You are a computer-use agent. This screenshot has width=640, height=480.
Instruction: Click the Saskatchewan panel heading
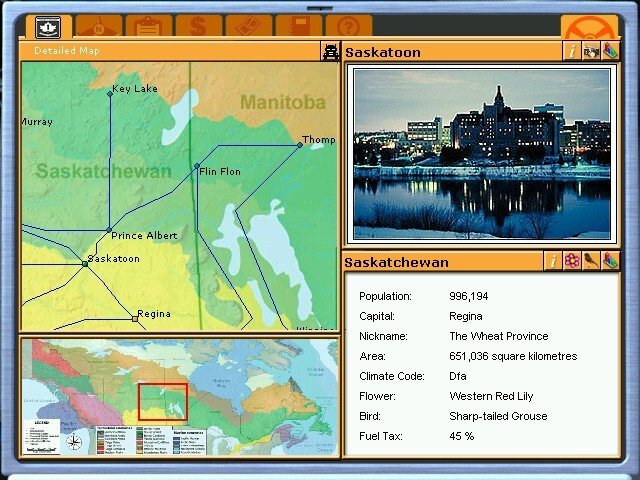(396, 262)
